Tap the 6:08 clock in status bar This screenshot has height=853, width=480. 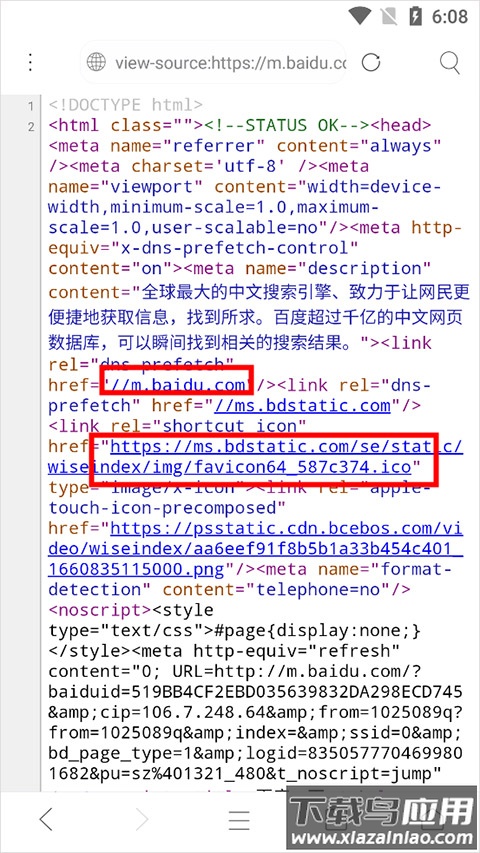(x=450, y=16)
